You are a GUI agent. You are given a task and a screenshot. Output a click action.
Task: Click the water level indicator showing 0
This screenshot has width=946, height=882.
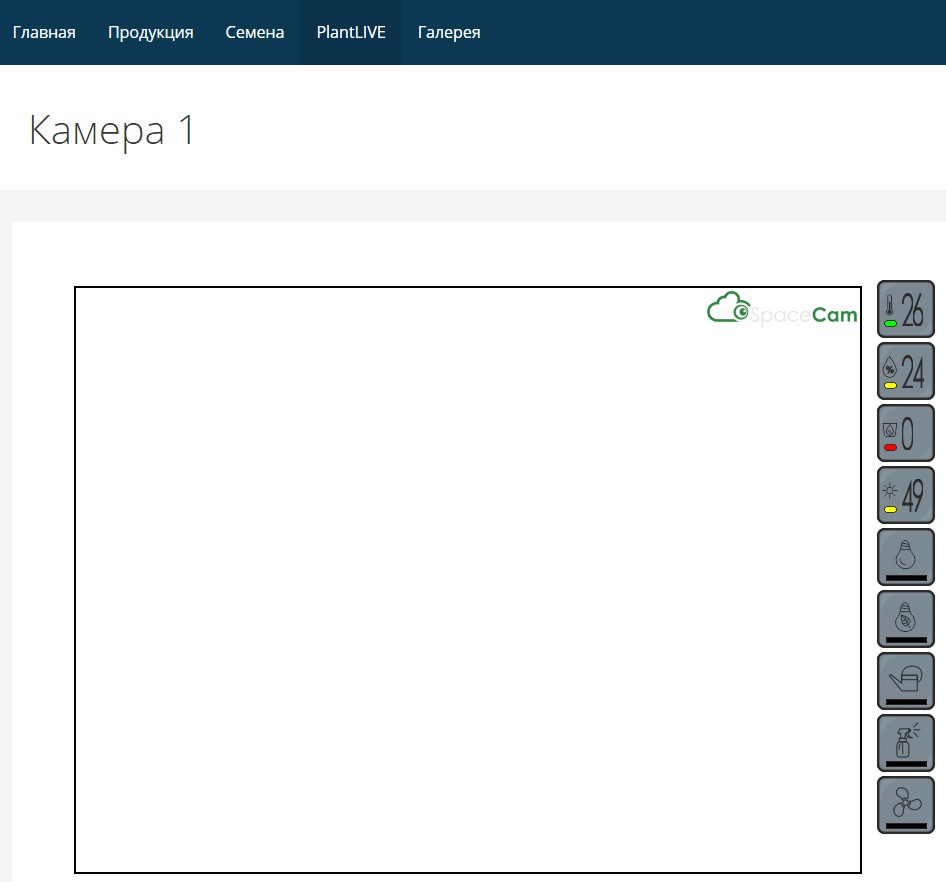pos(906,433)
